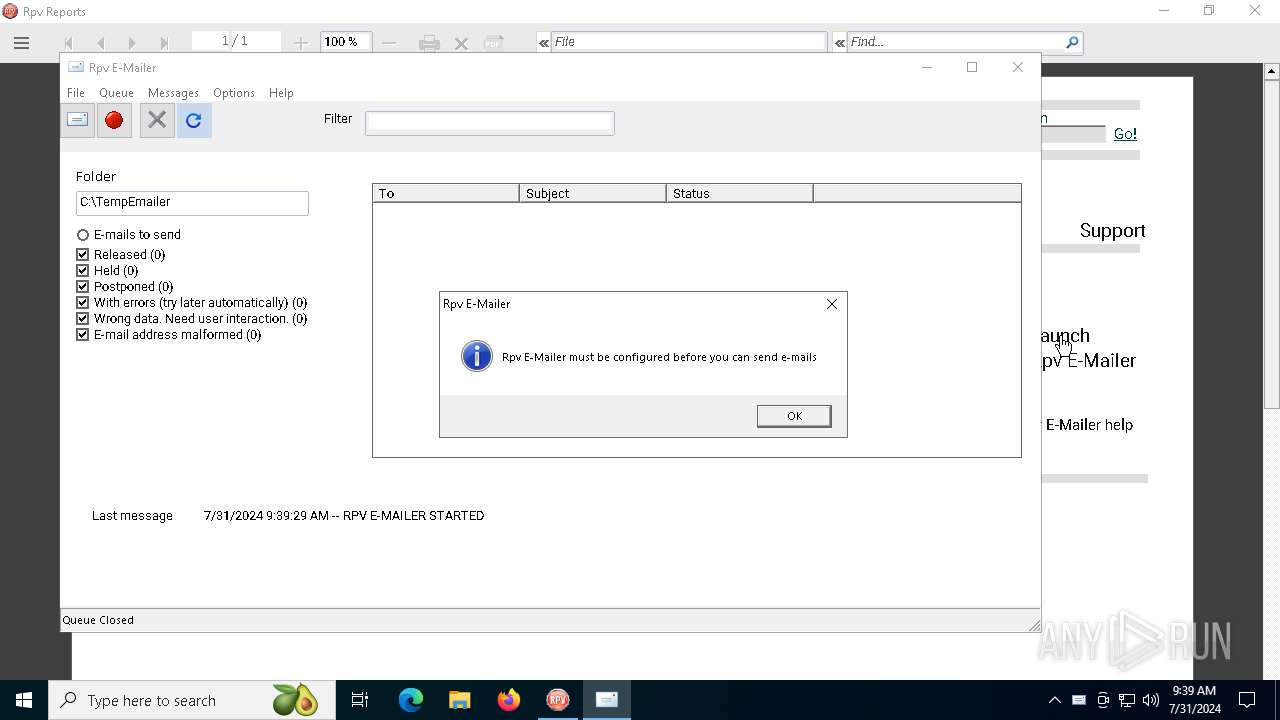
Task: Click the X close-report toolbar icon
Action: (461, 43)
